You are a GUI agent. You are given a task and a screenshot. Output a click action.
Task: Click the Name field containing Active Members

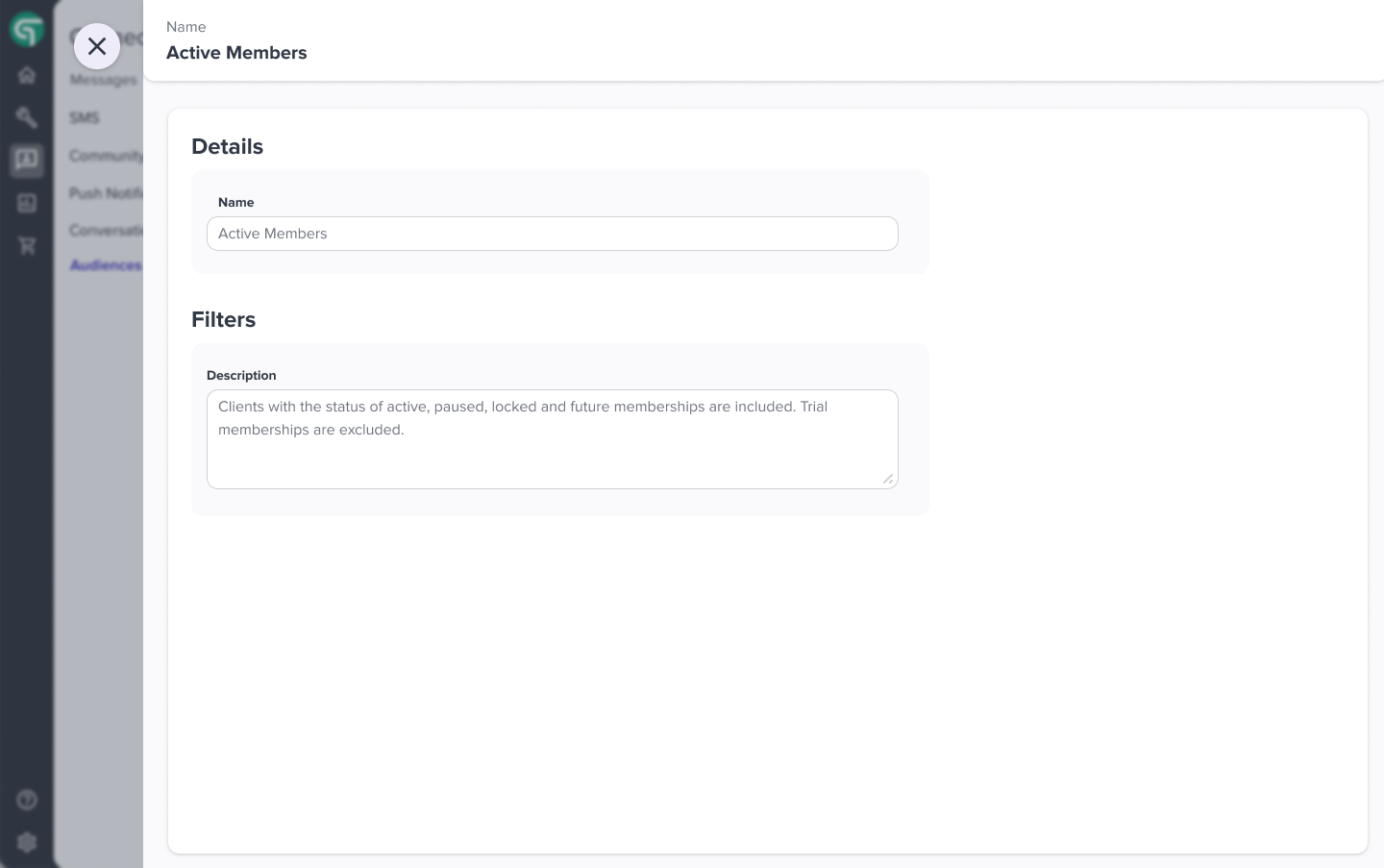click(553, 234)
